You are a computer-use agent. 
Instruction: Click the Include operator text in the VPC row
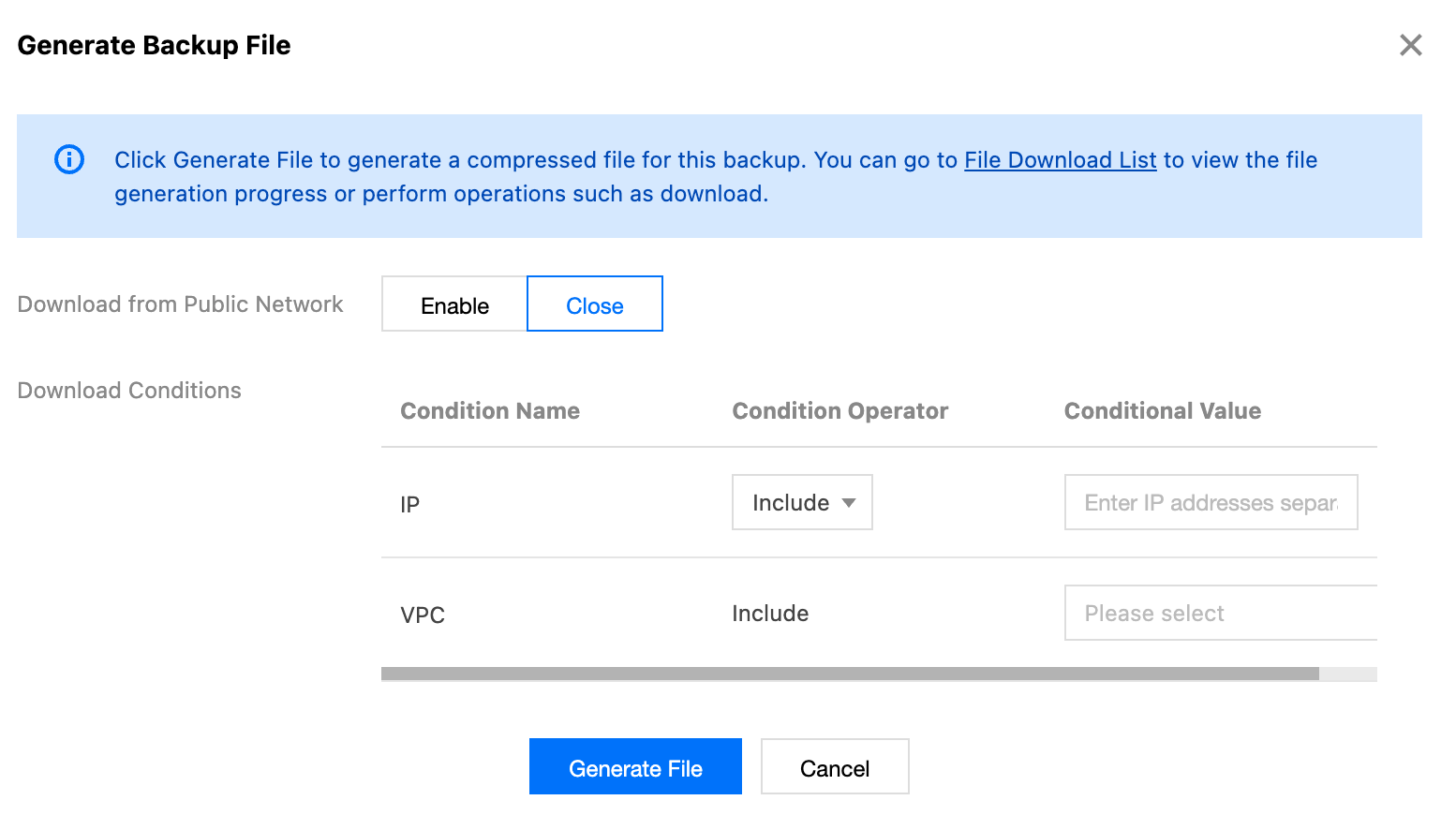point(770,614)
